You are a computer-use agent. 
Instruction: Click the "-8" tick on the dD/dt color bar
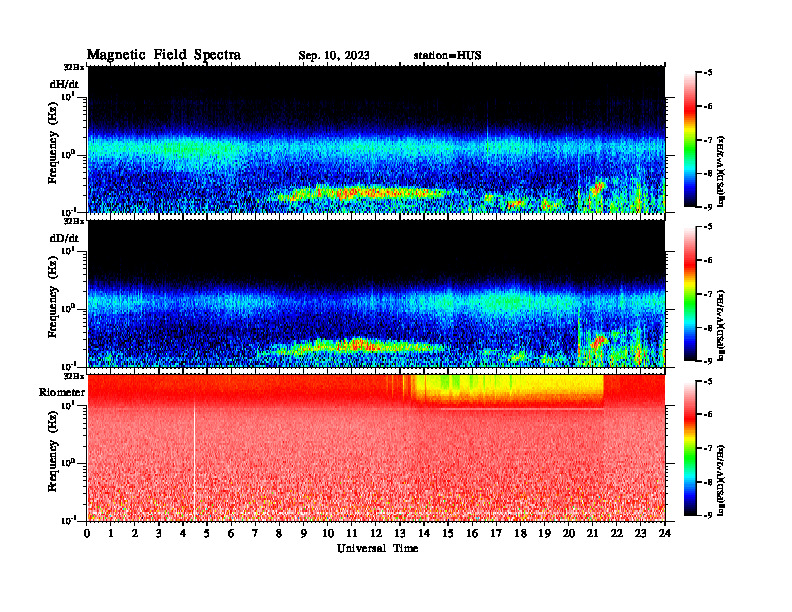[707, 328]
